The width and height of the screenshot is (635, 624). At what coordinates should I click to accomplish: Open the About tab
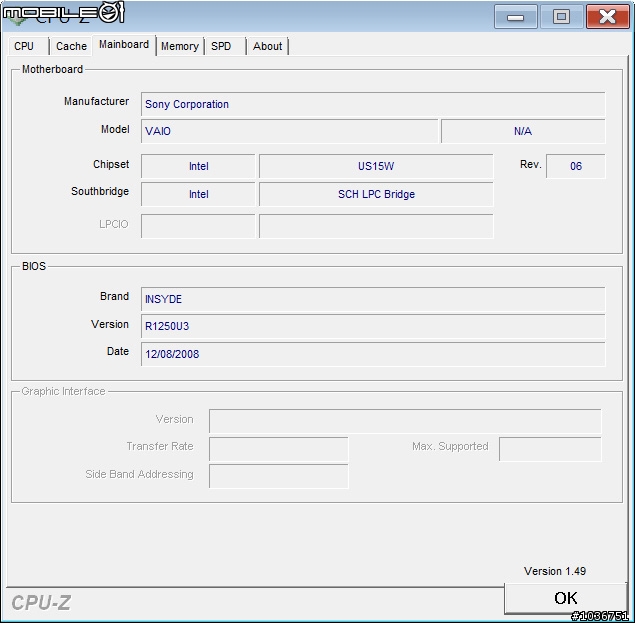[x=267, y=46]
